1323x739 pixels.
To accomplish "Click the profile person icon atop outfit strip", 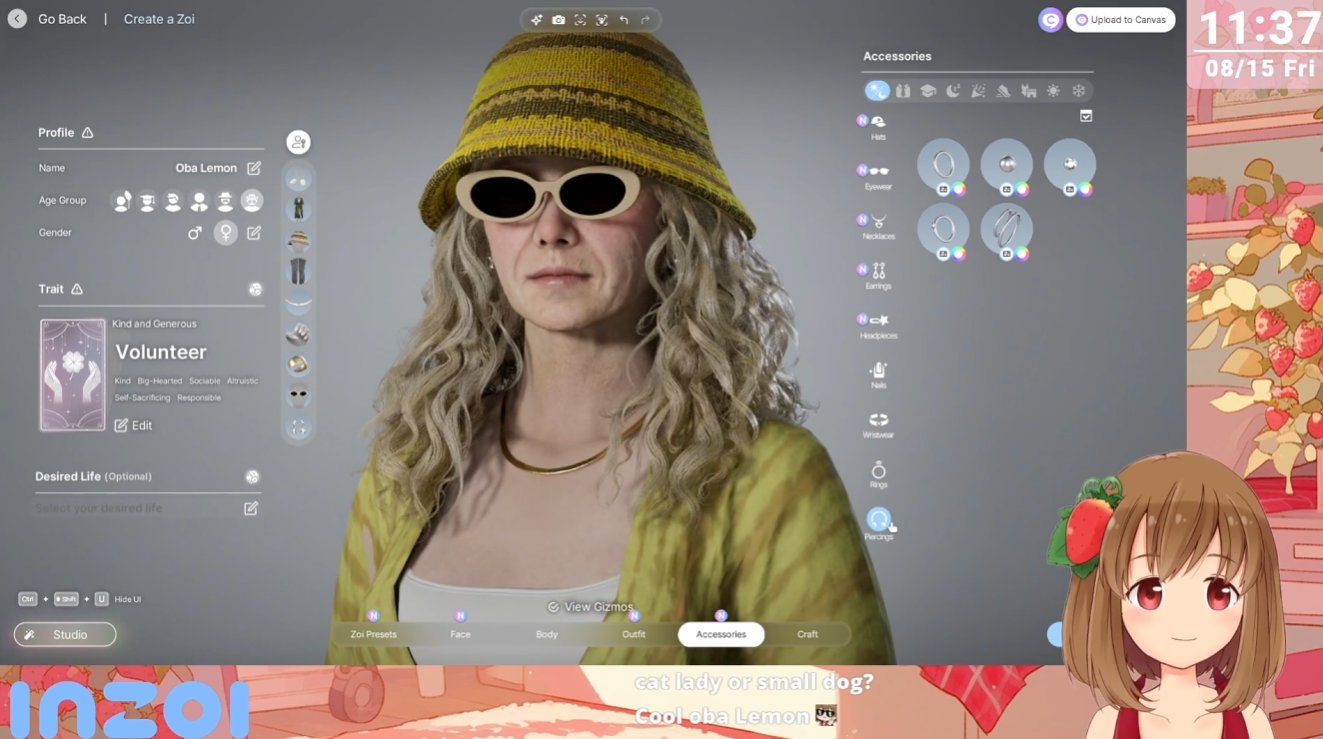I will pos(298,142).
